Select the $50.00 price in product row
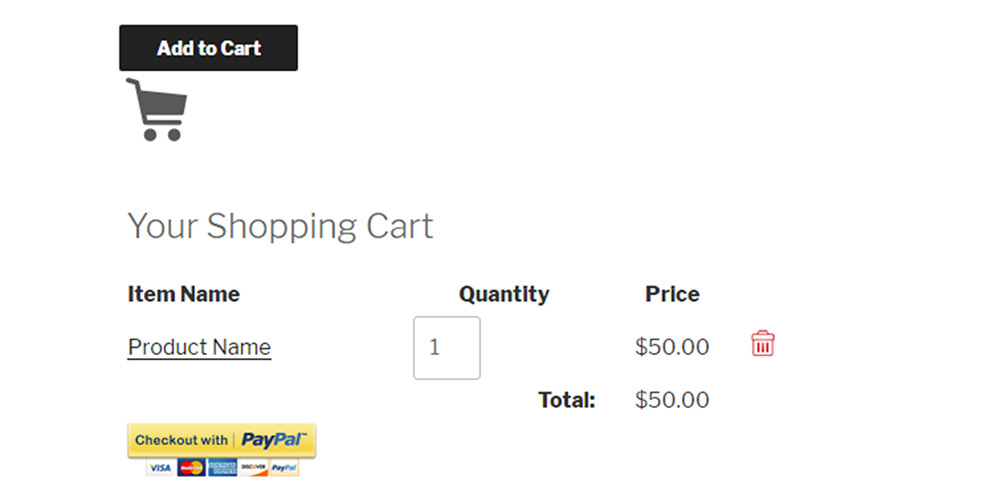 (672, 347)
